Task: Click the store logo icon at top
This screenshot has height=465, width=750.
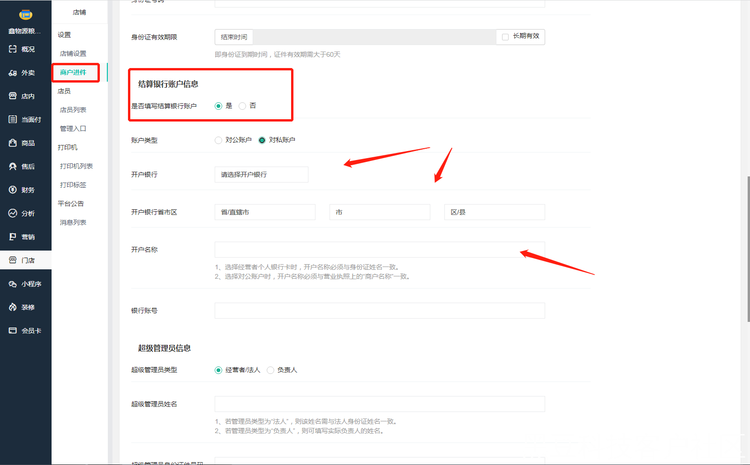Action: [x=25, y=15]
